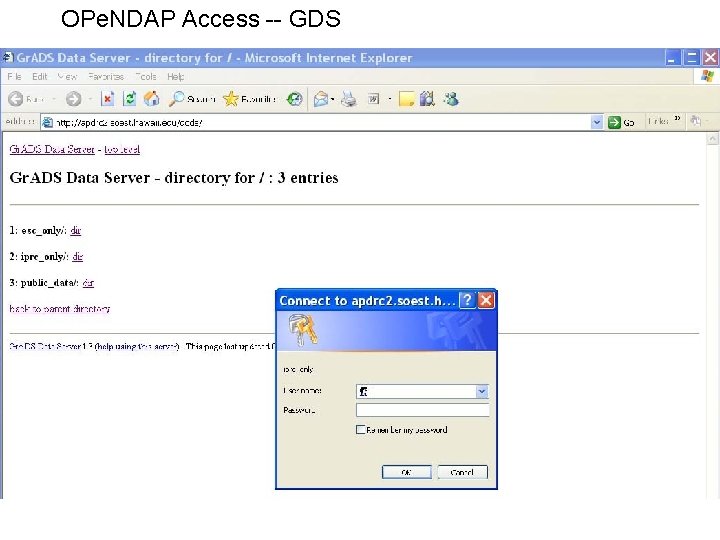The height and width of the screenshot is (540, 720).
Task: Open the History clock icon
Action: point(294,99)
